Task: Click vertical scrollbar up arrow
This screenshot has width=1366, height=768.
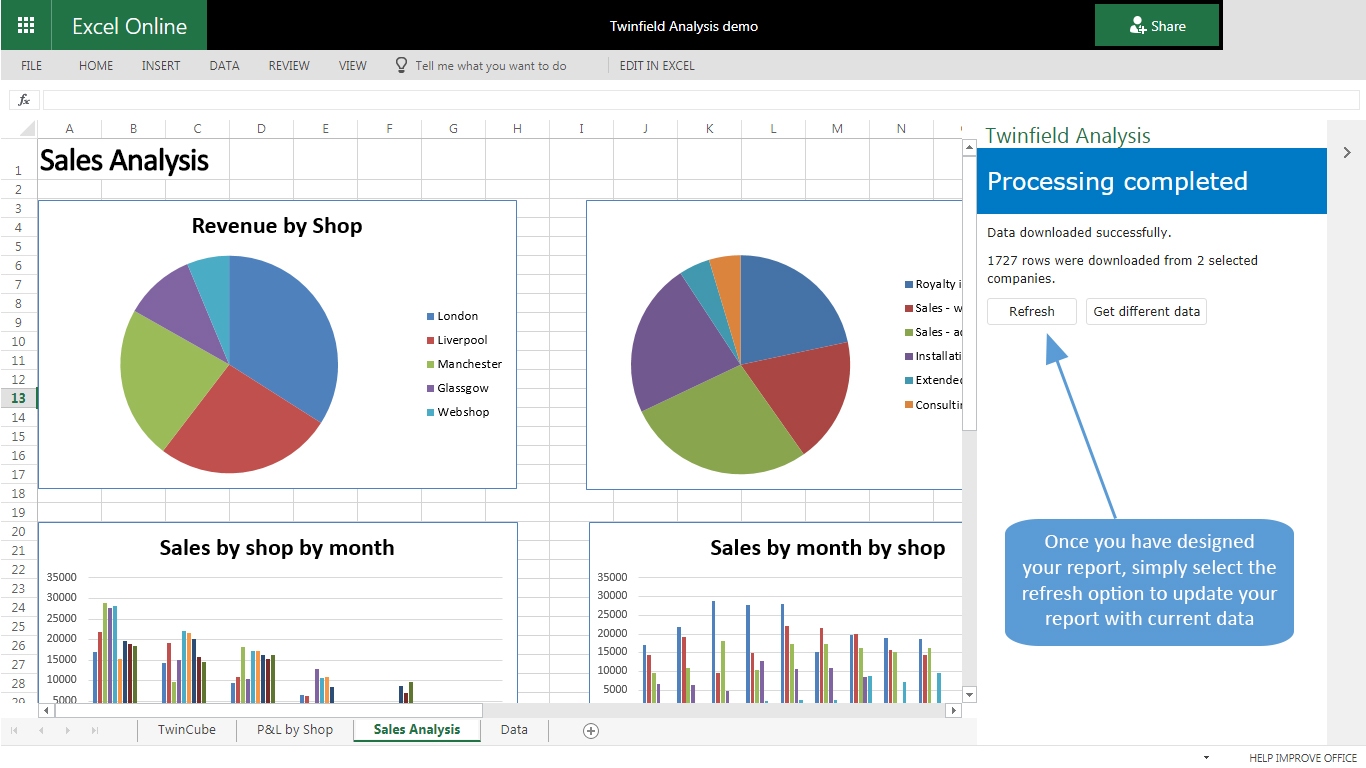Action: [969, 147]
